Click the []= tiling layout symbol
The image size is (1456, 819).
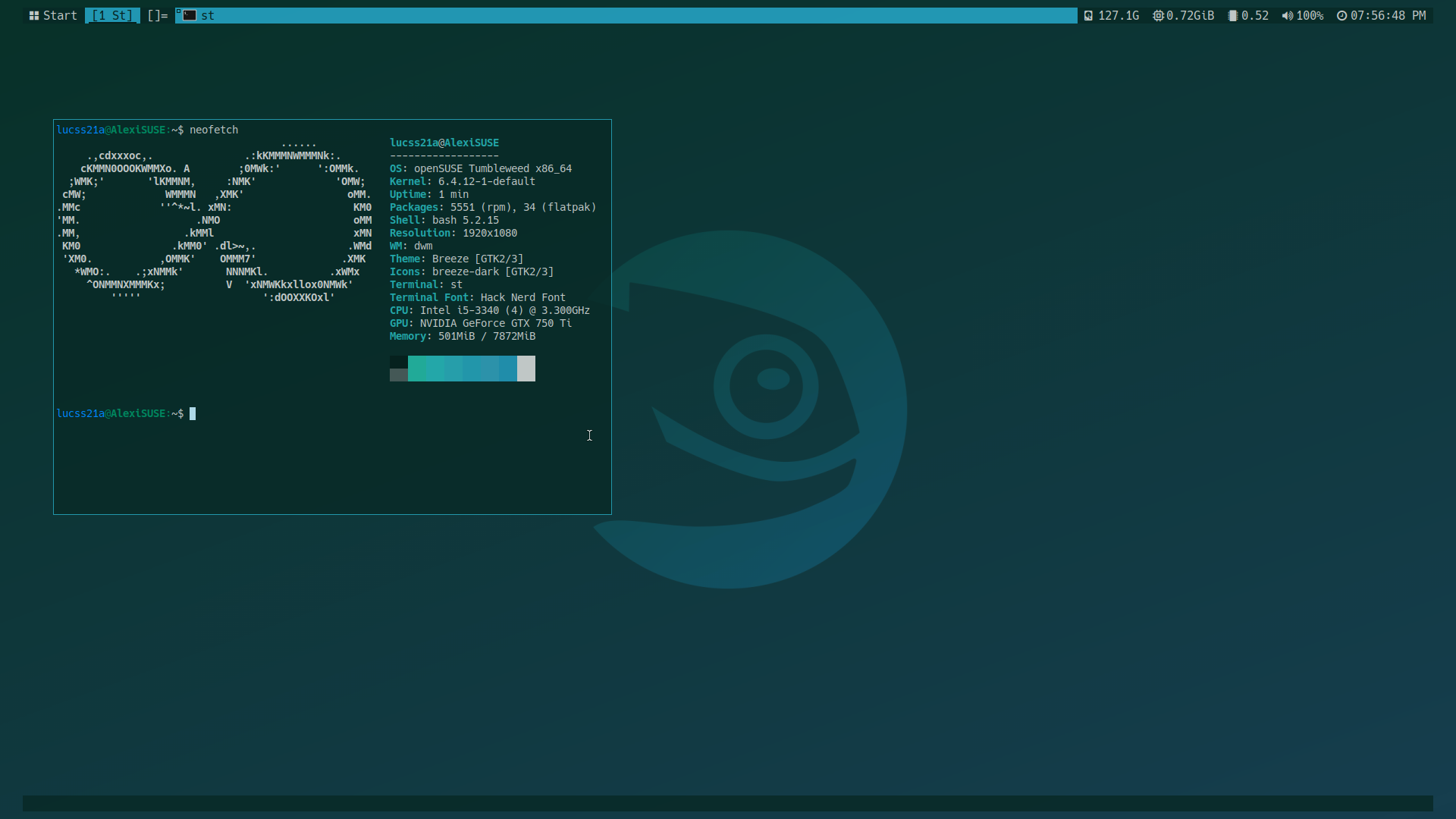point(158,15)
